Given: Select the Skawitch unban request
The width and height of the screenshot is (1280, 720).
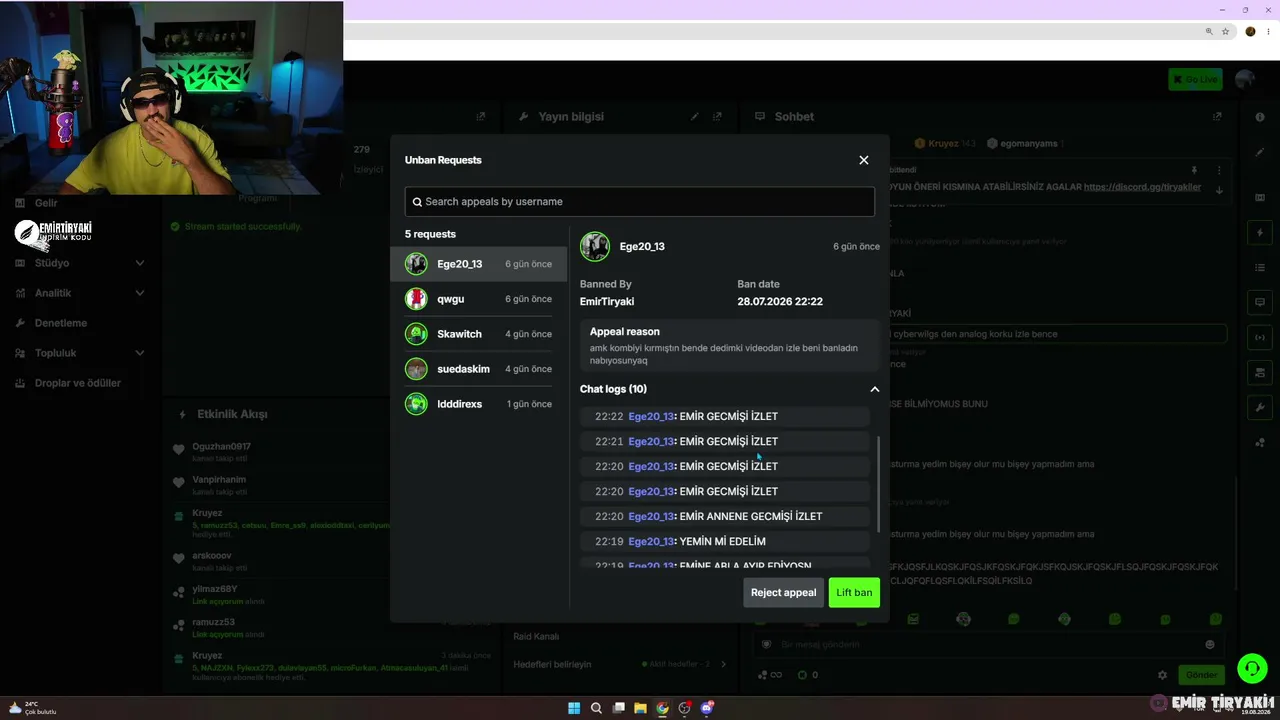Looking at the screenshot, I should click(x=478, y=334).
